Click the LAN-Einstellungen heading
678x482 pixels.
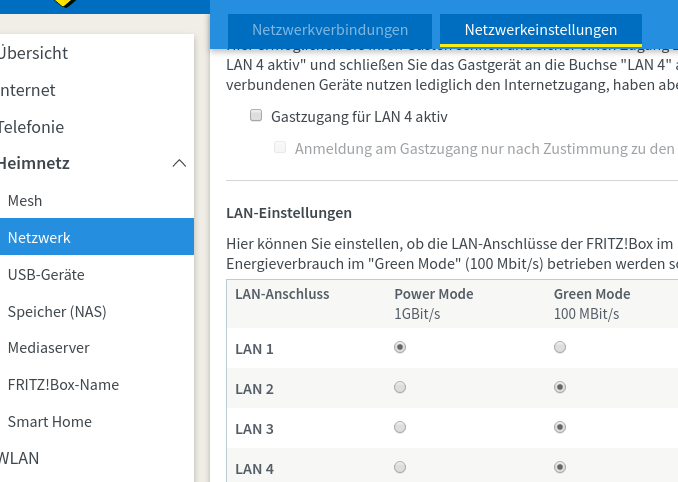point(289,213)
